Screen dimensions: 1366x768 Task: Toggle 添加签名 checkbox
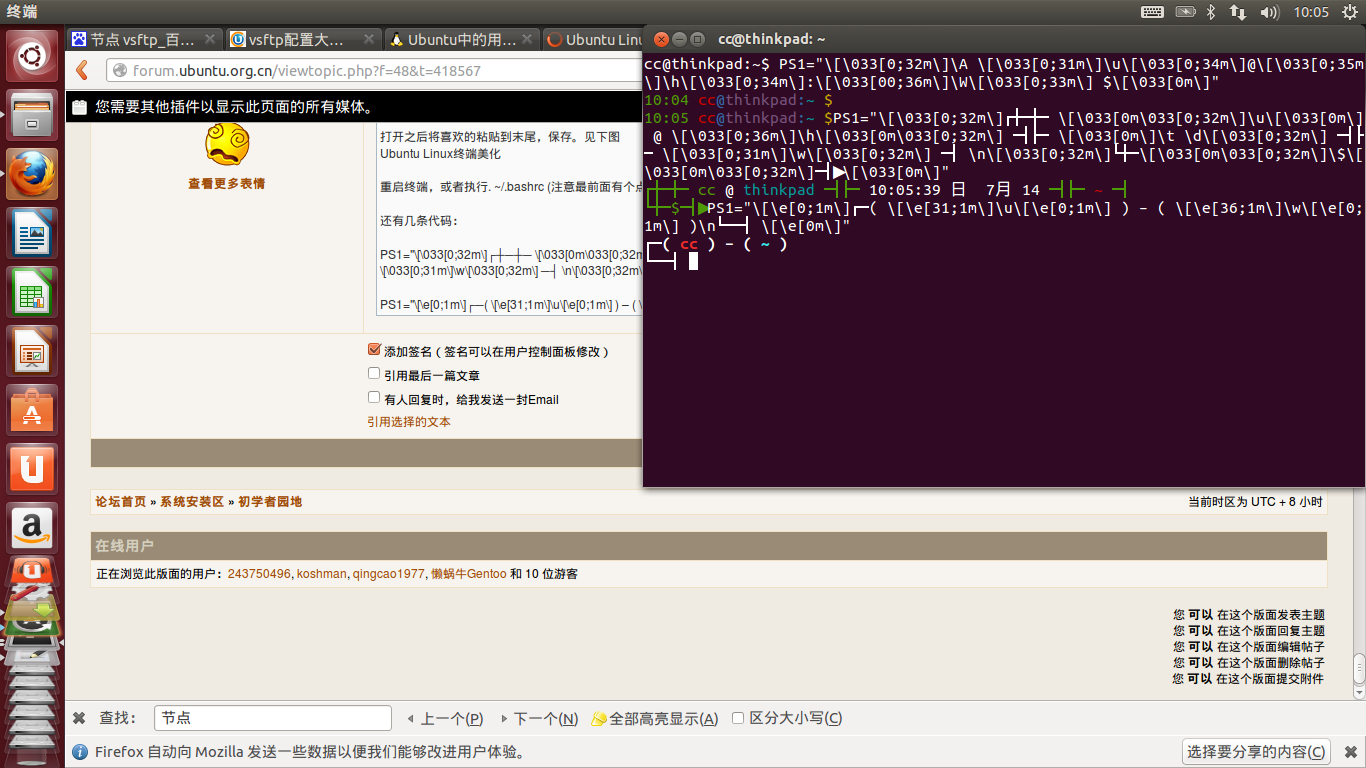[374, 350]
